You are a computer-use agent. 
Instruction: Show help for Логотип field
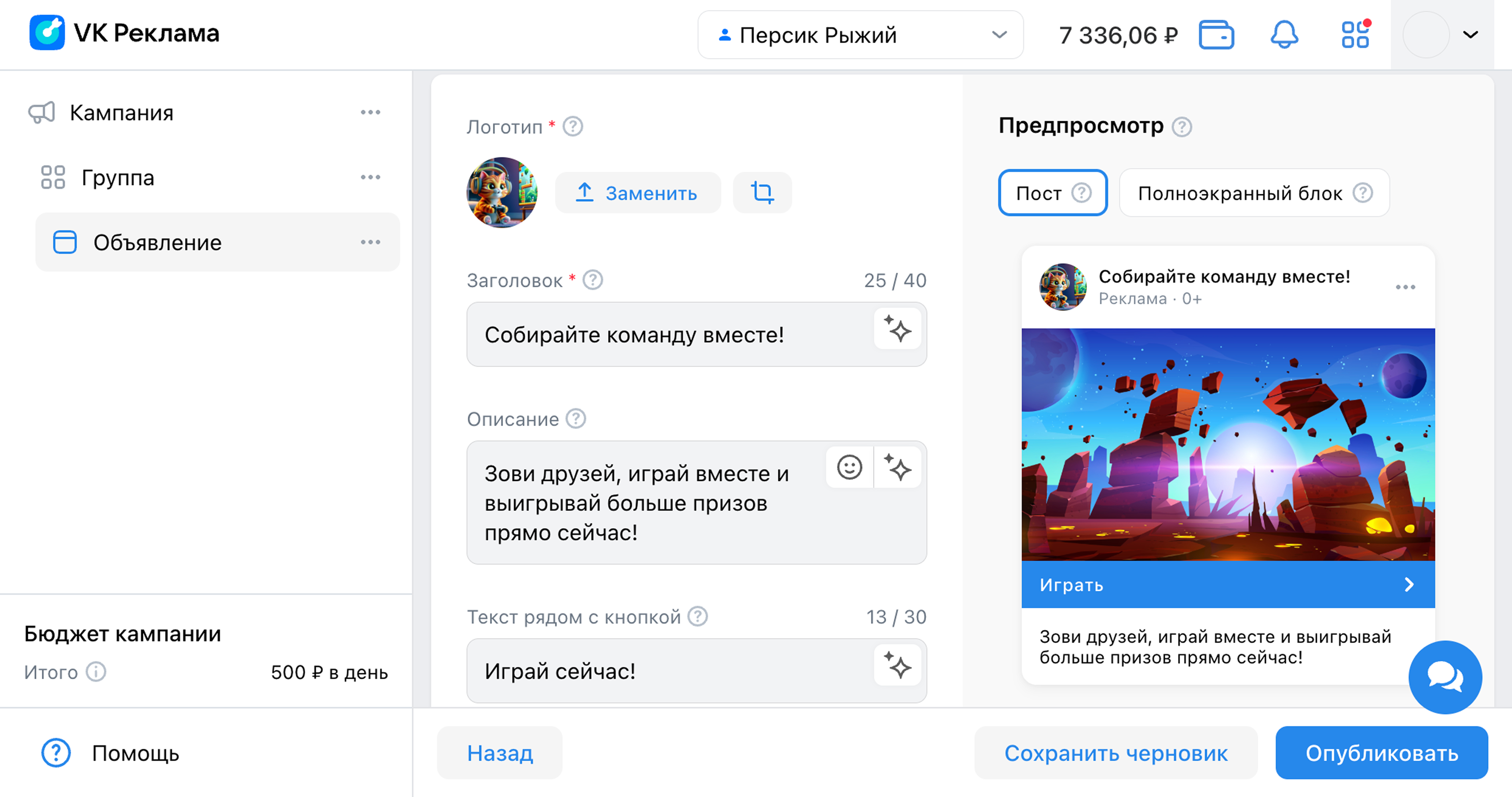tap(573, 126)
